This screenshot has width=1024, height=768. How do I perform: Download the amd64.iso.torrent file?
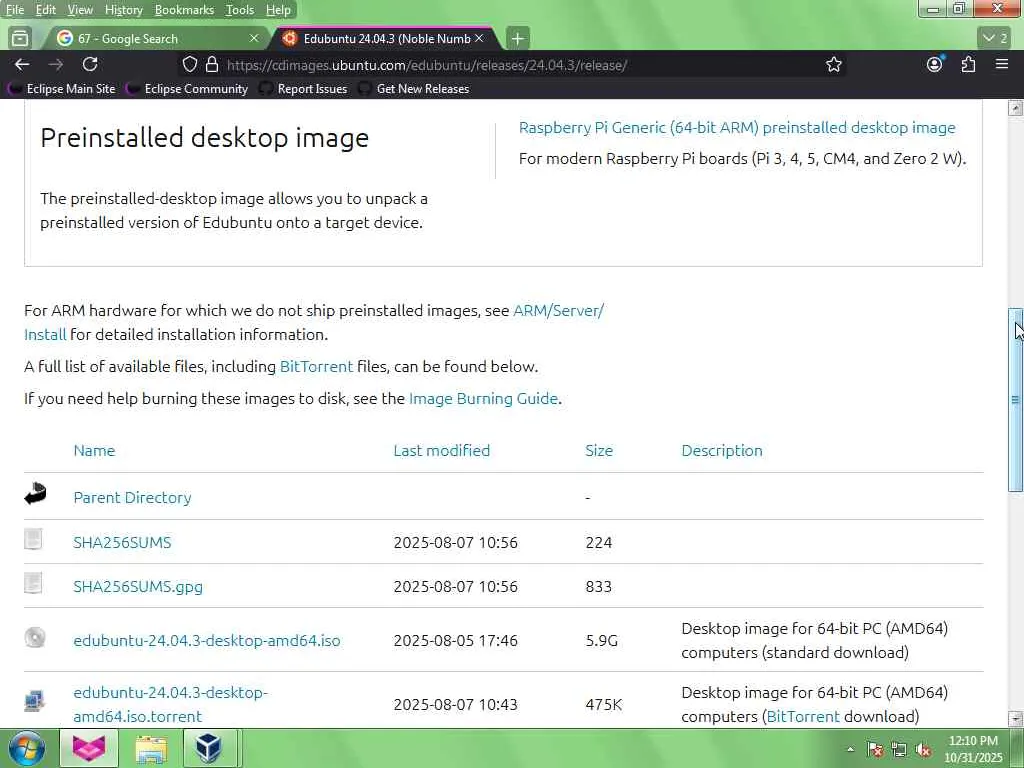click(170, 704)
